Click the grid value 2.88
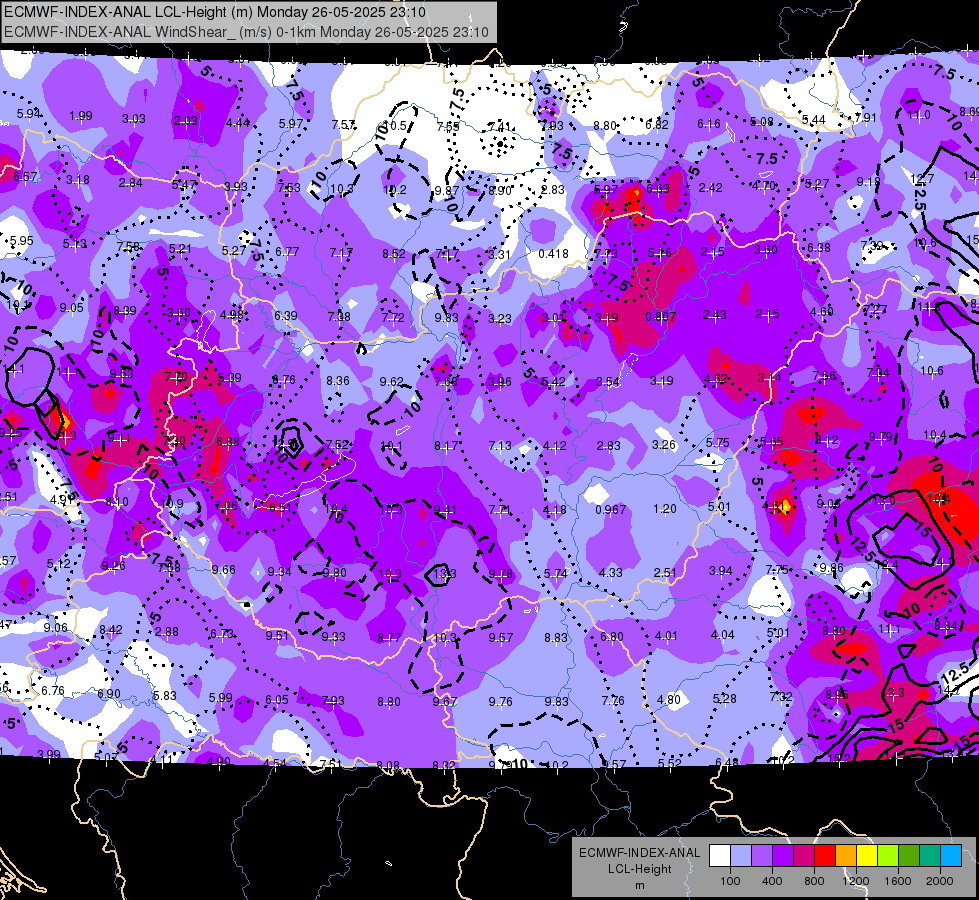This screenshot has width=979, height=900. (x=167, y=631)
